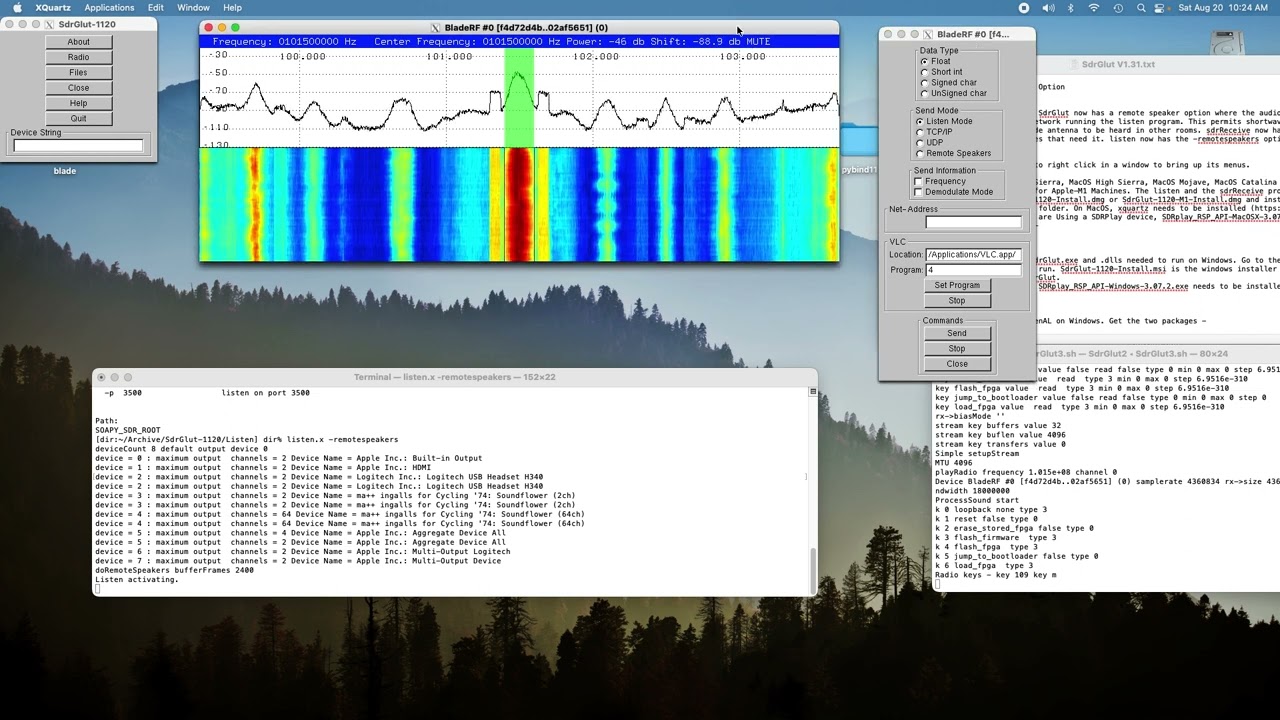Click the Send command button
The width and height of the screenshot is (1280, 720).
(957, 333)
